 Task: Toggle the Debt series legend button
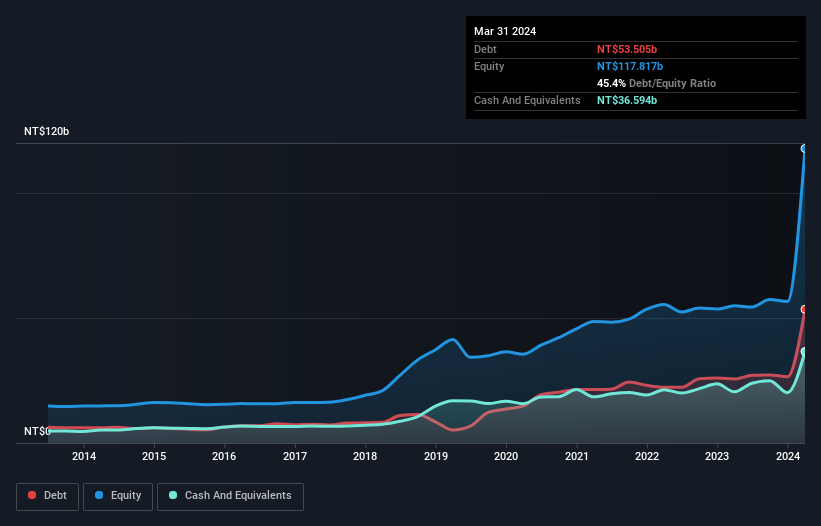click(48, 496)
